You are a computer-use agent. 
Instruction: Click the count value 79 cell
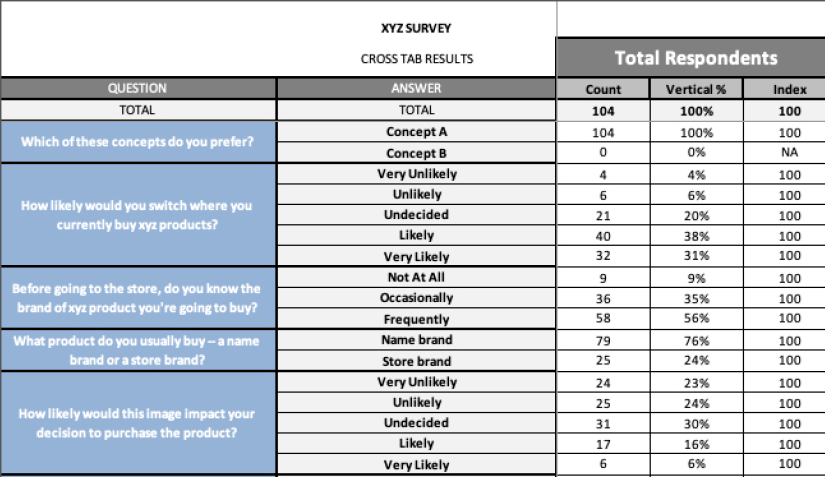(603, 340)
